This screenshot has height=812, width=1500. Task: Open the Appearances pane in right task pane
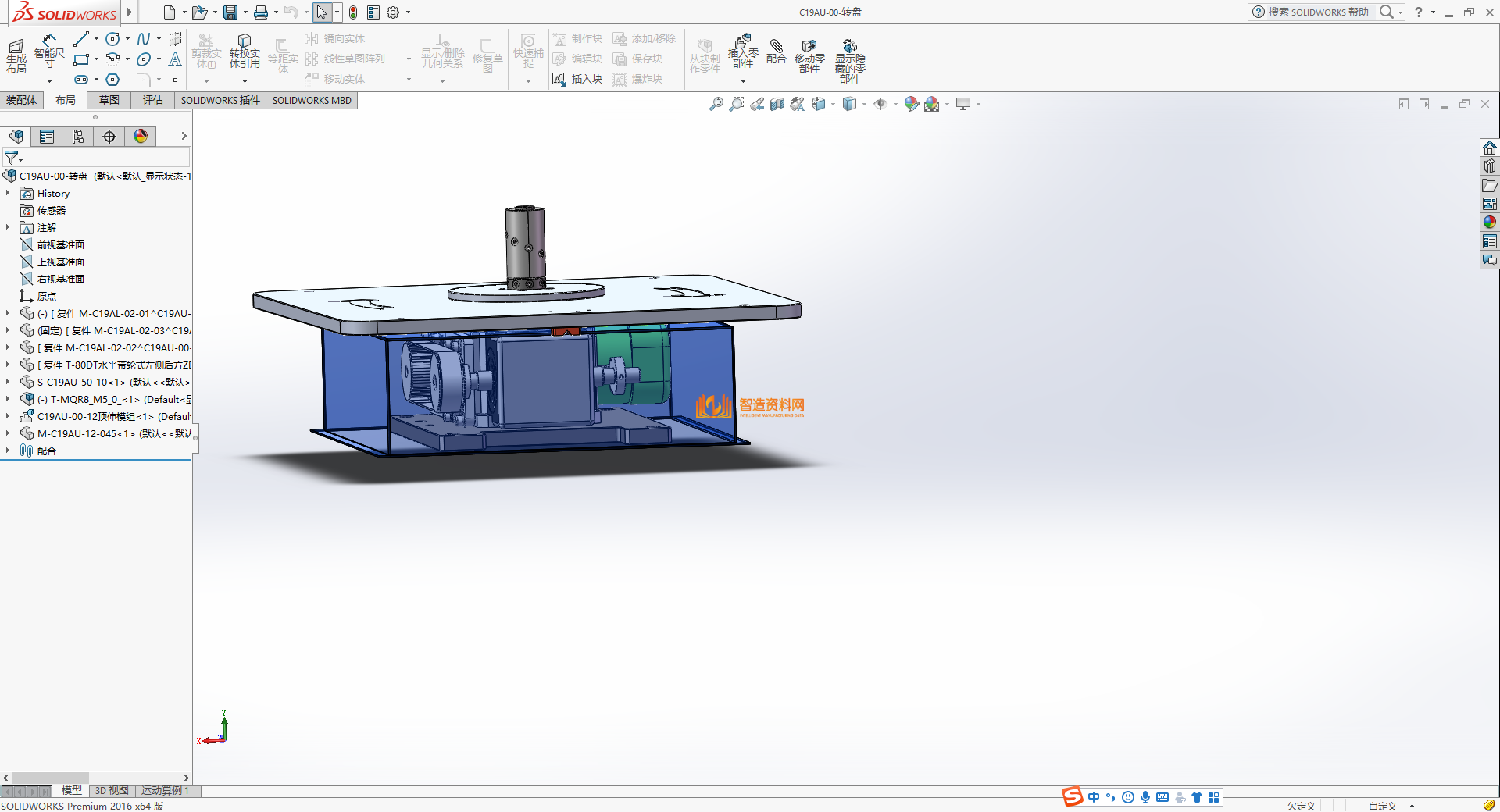pyautogui.click(x=1490, y=223)
